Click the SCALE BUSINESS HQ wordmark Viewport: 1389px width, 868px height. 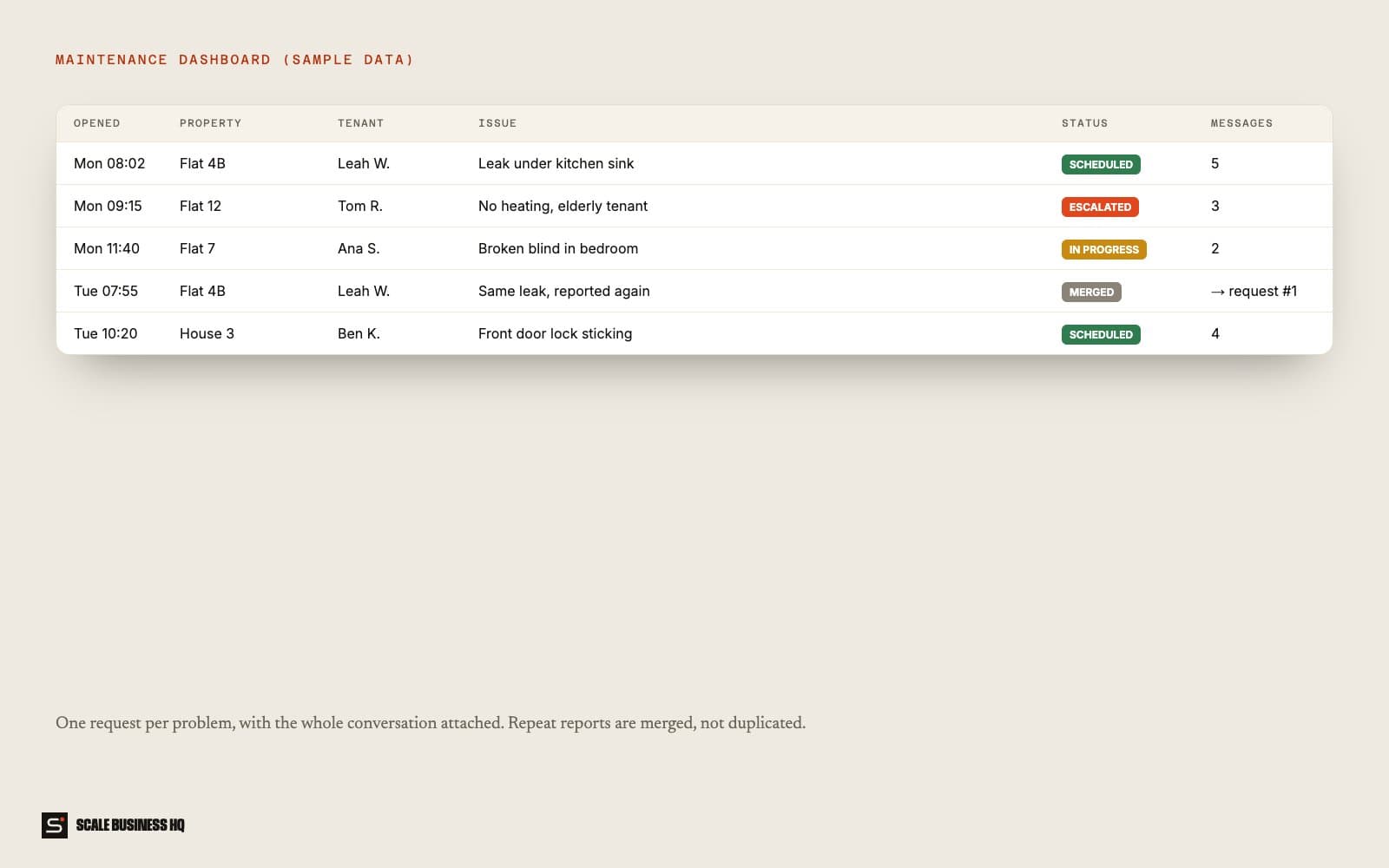pos(130,825)
